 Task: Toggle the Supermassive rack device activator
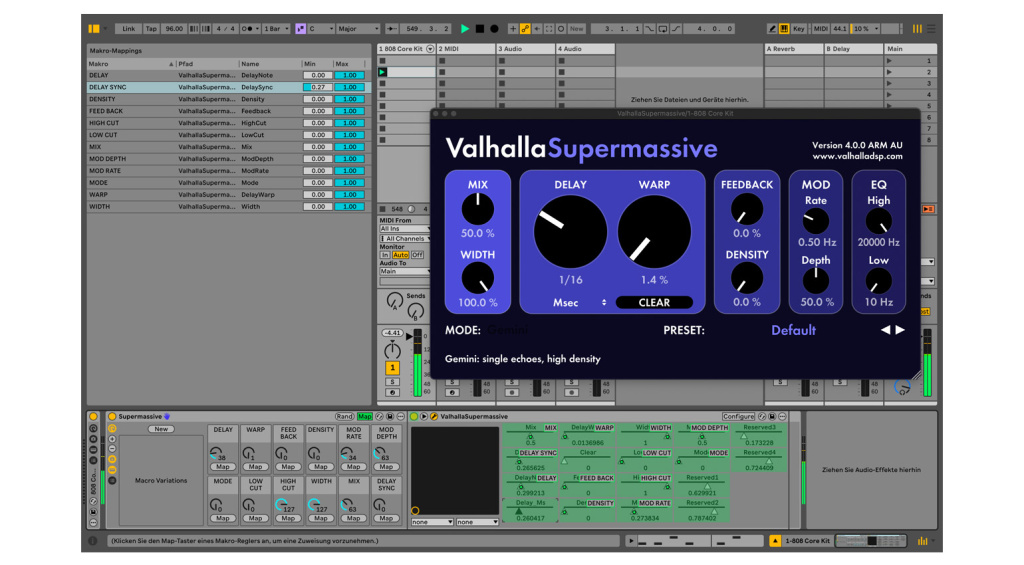click(112, 416)
